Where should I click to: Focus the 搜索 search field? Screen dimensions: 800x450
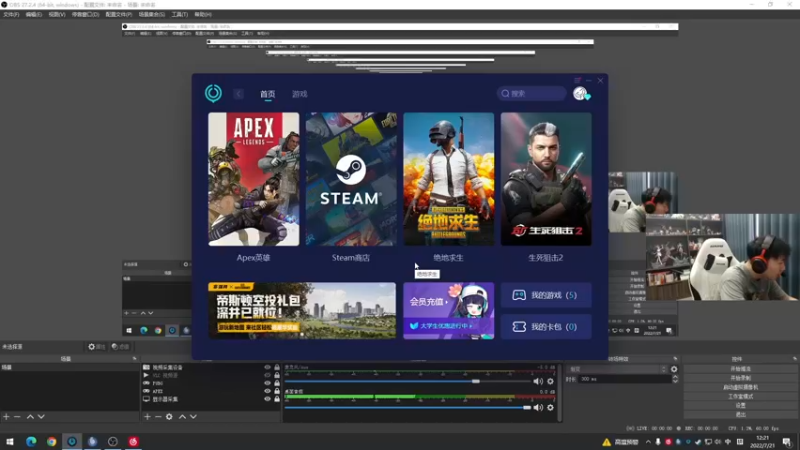click(531, 93)
